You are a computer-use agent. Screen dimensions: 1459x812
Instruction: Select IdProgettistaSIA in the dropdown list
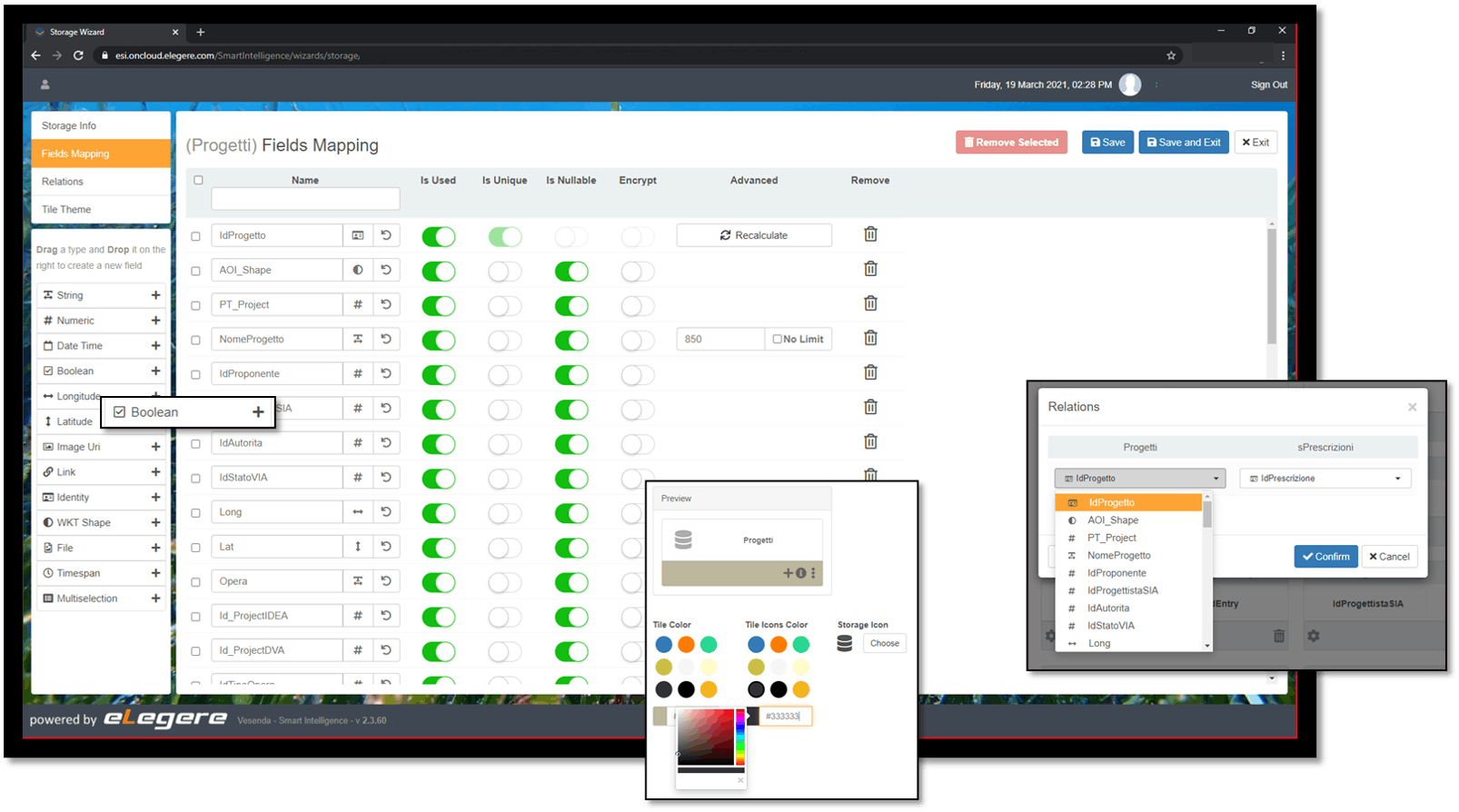coord(1129,590)
